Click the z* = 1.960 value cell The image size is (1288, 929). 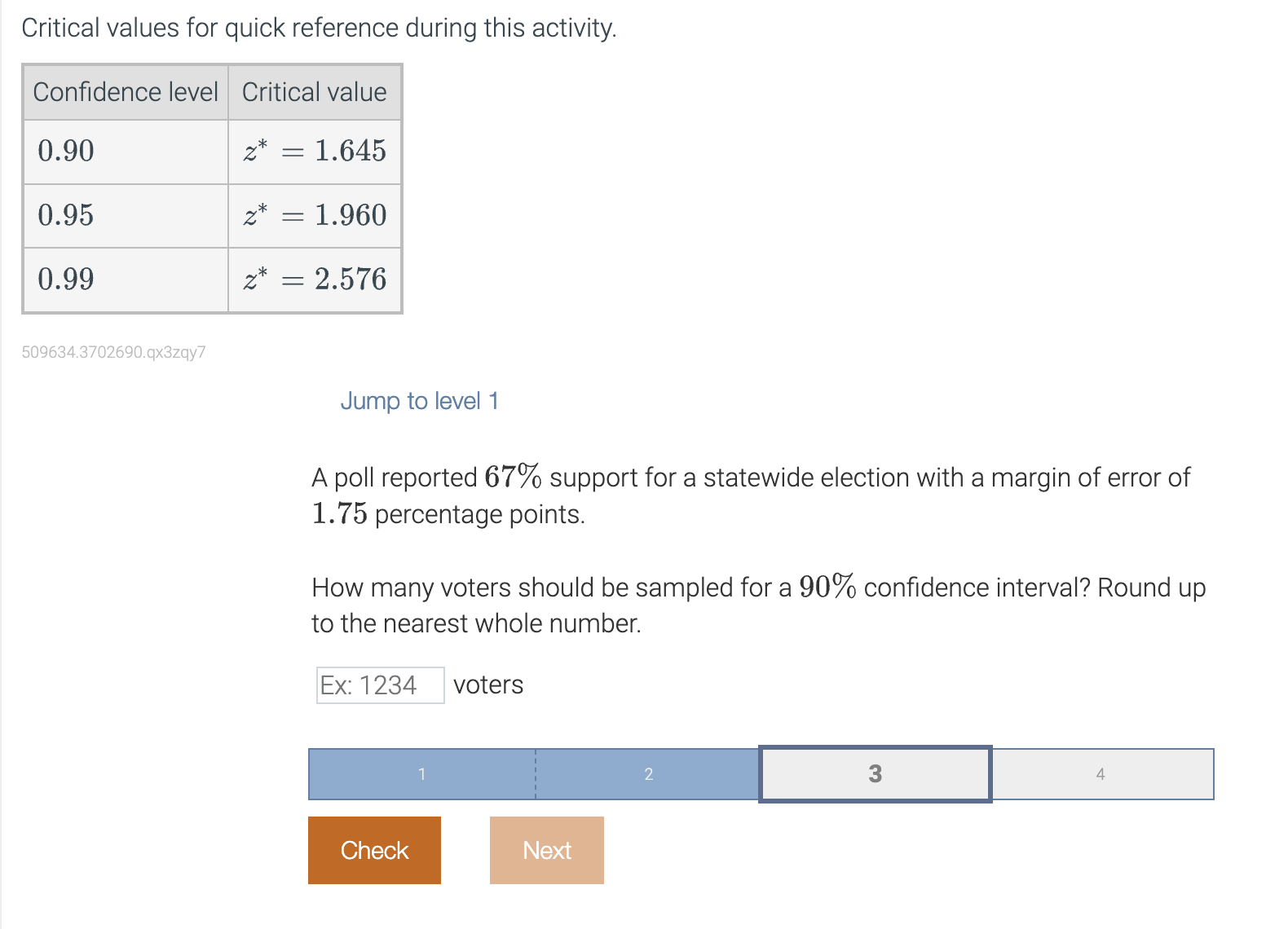click(x=315, y=215)
